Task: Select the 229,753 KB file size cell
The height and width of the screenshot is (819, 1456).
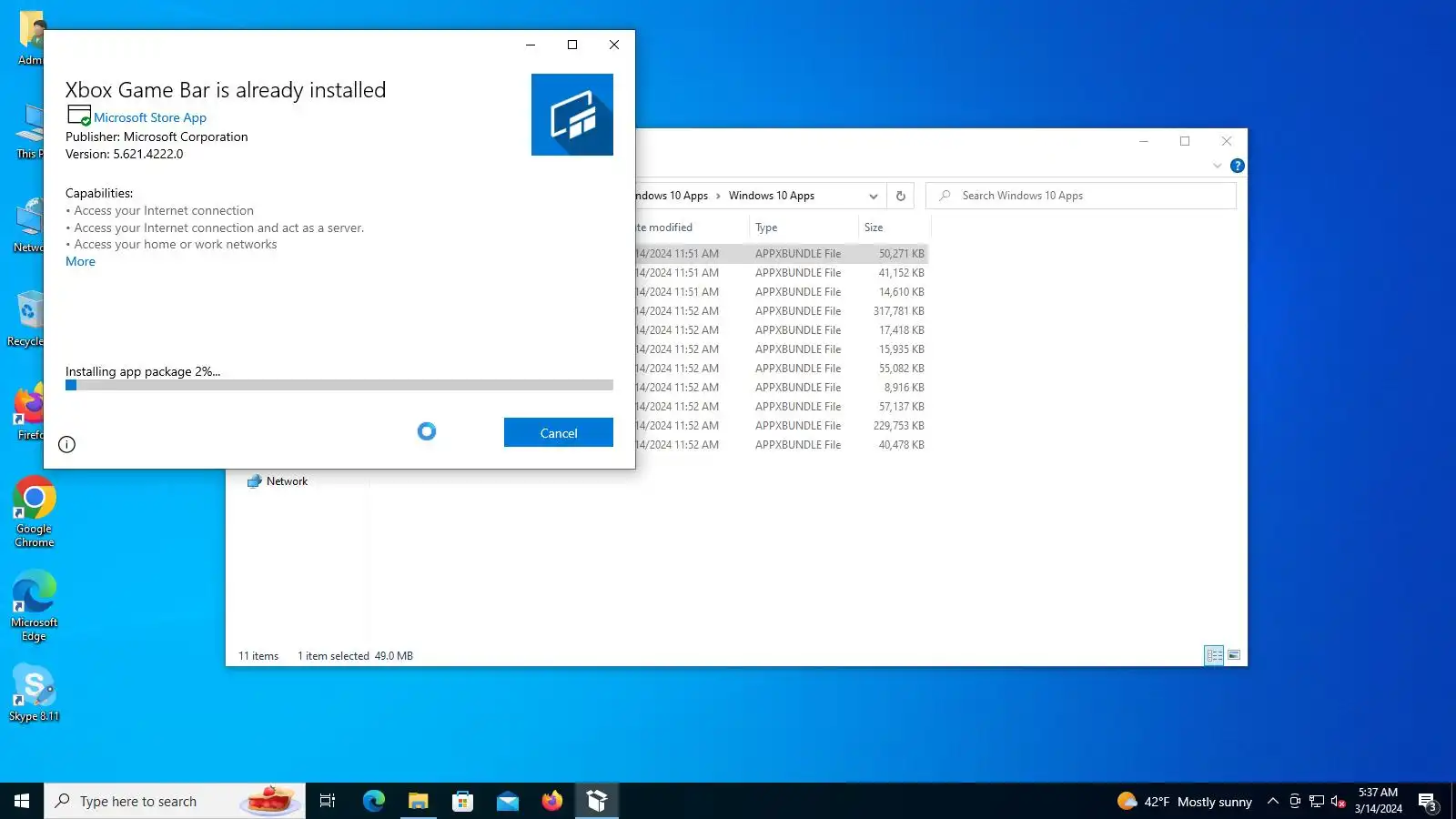Action: (x=898, y=426)
